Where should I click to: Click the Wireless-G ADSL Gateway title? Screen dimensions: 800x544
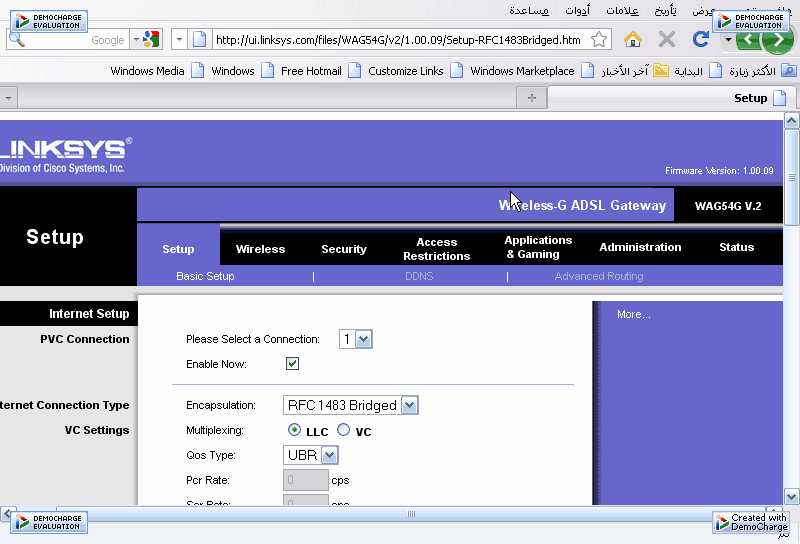(582, 205)
